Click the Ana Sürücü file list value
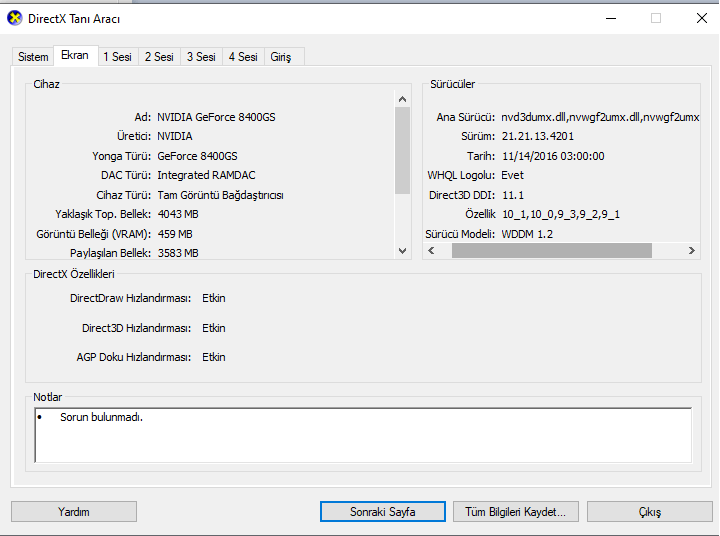This screenshot has width=720, height=536. 600,117
